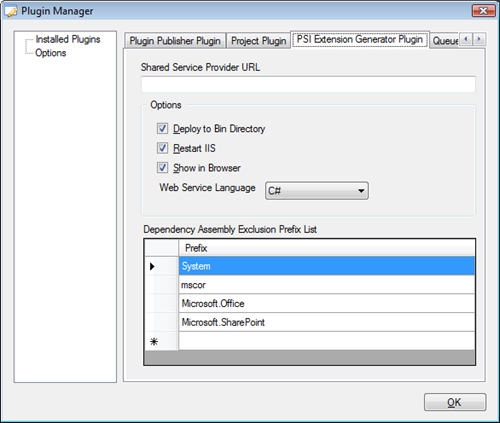500x423 pixels.
Task: Click the Plugin Manager title bar icon
Action: click(x=11, y=11)
